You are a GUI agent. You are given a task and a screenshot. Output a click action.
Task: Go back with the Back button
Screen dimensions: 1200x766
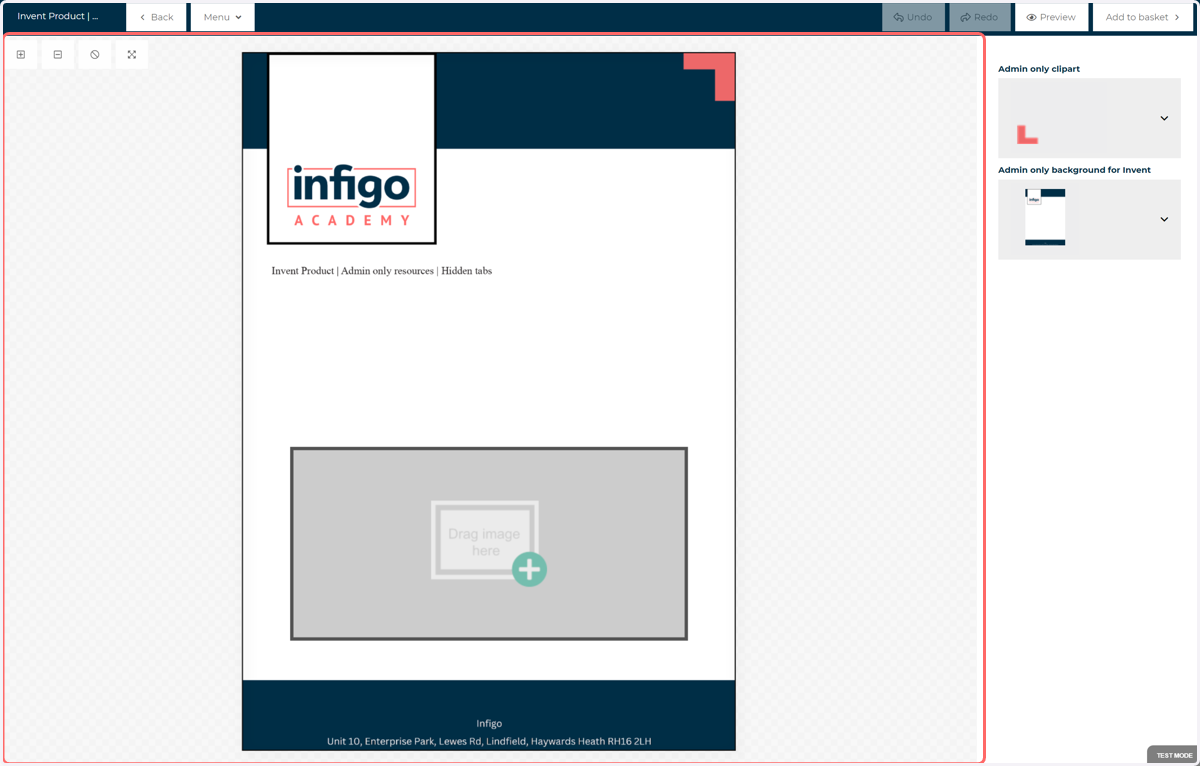point(156,17)
